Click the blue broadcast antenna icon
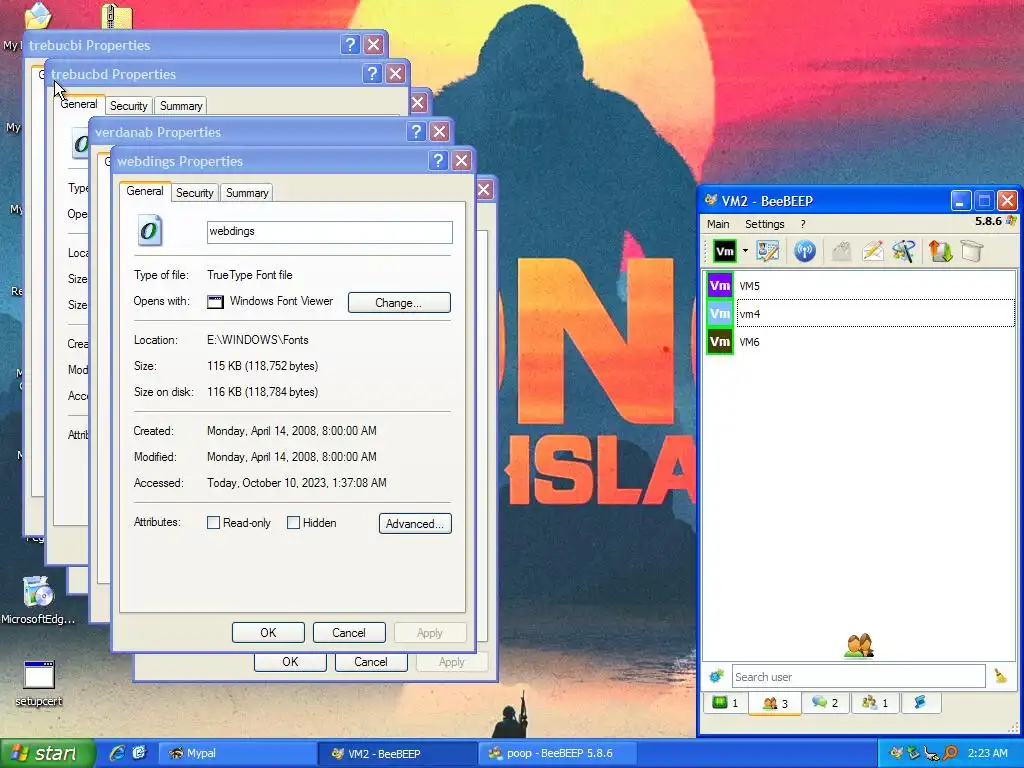Screen dimensions: 1024x768 tap(805, 251)
